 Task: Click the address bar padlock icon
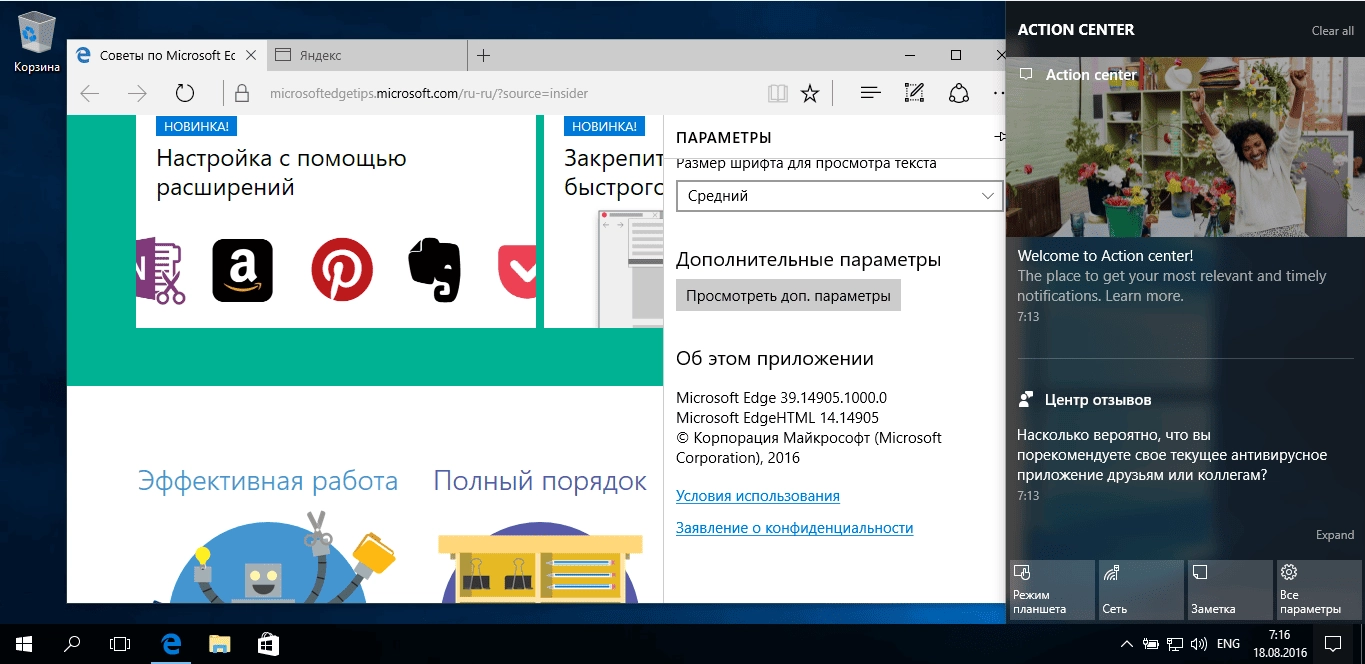[241, 94]
